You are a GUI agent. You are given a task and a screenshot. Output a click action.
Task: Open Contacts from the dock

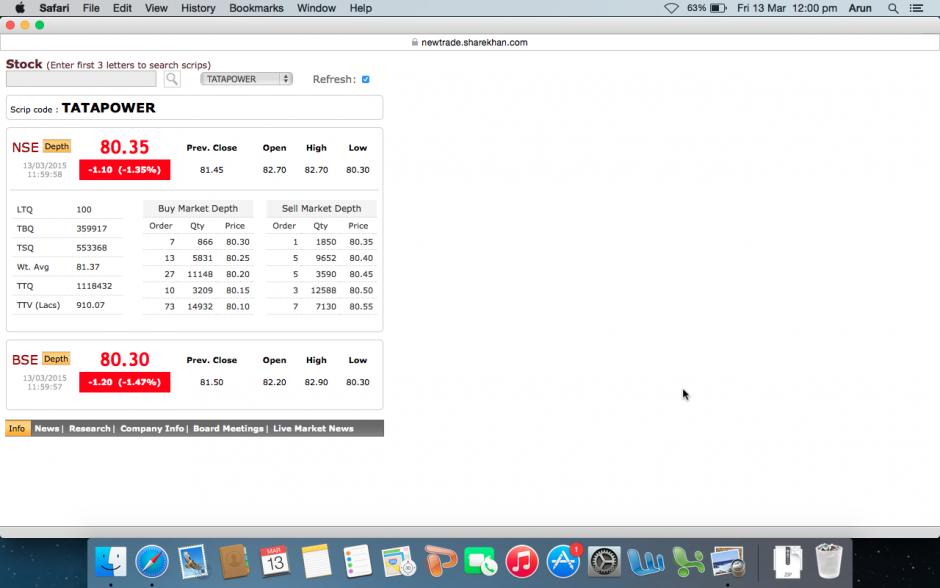234,562
